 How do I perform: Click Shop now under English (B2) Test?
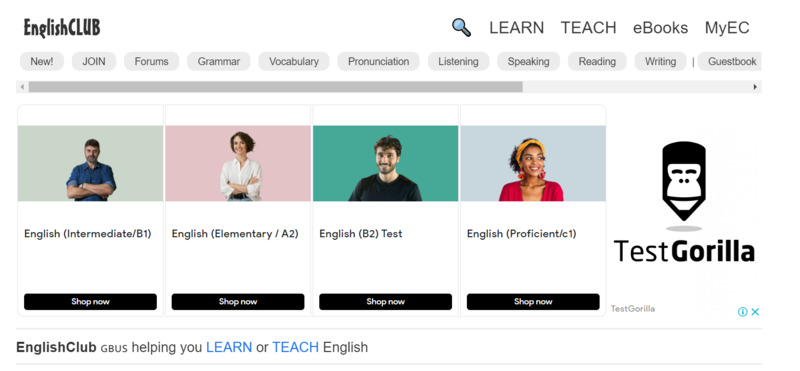coord(385,302)
